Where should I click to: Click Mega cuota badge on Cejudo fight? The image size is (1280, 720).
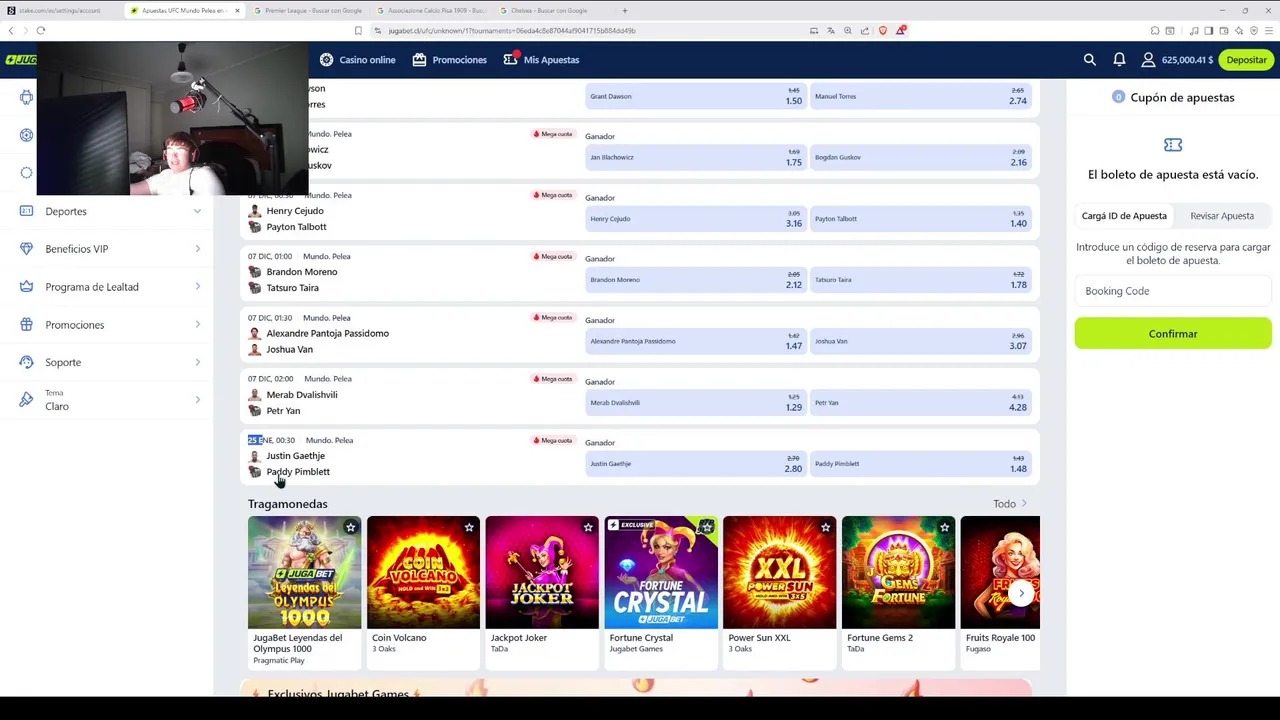click(x=553, y=195)
